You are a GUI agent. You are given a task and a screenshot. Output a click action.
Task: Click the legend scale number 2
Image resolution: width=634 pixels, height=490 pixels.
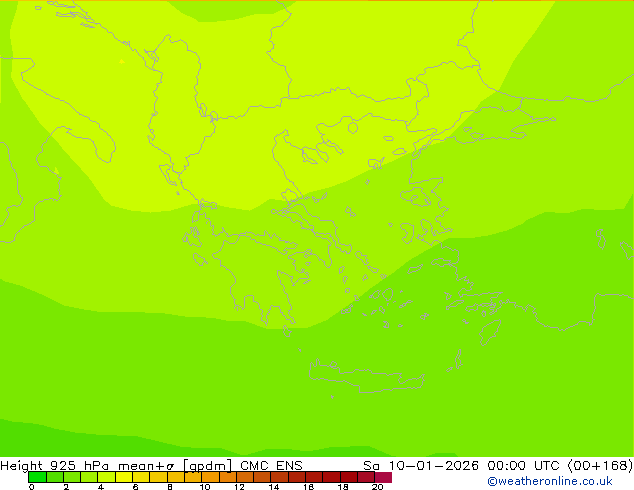[x=66, y=487]
